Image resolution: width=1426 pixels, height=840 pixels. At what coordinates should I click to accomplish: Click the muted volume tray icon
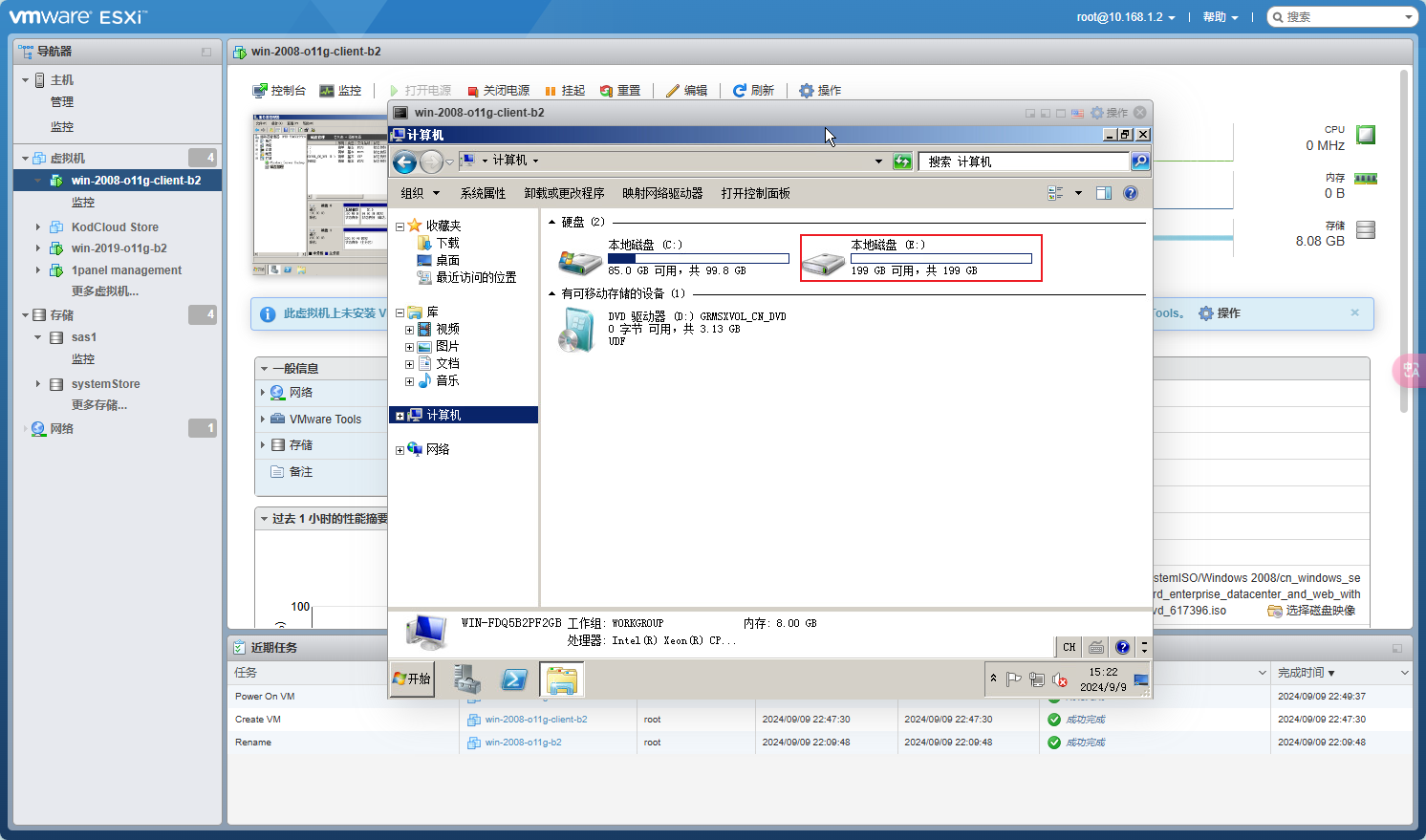pyautogui.click(x=1060, y=679)
